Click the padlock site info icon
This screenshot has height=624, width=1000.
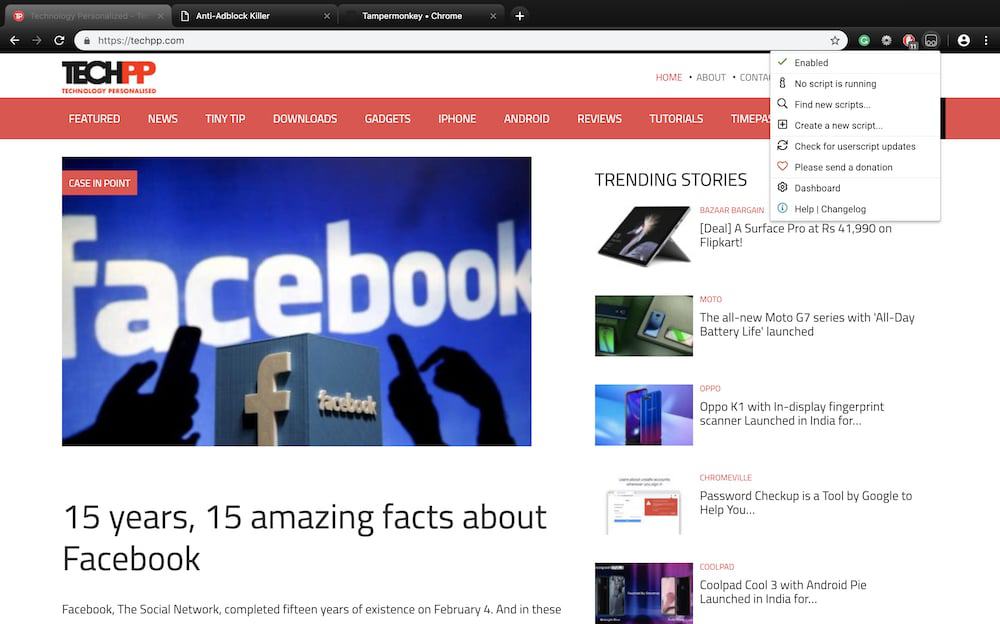(x=87, y=40)
